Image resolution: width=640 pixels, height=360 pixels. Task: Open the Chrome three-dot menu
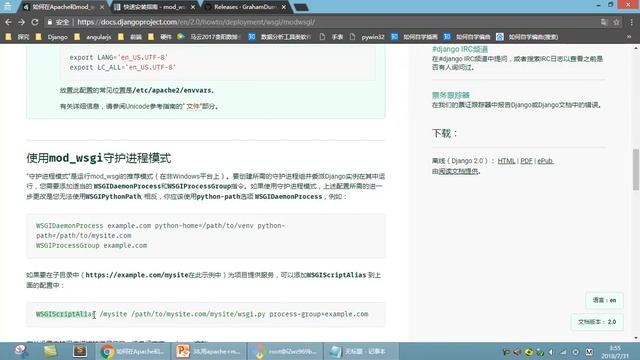click(631, 22)
